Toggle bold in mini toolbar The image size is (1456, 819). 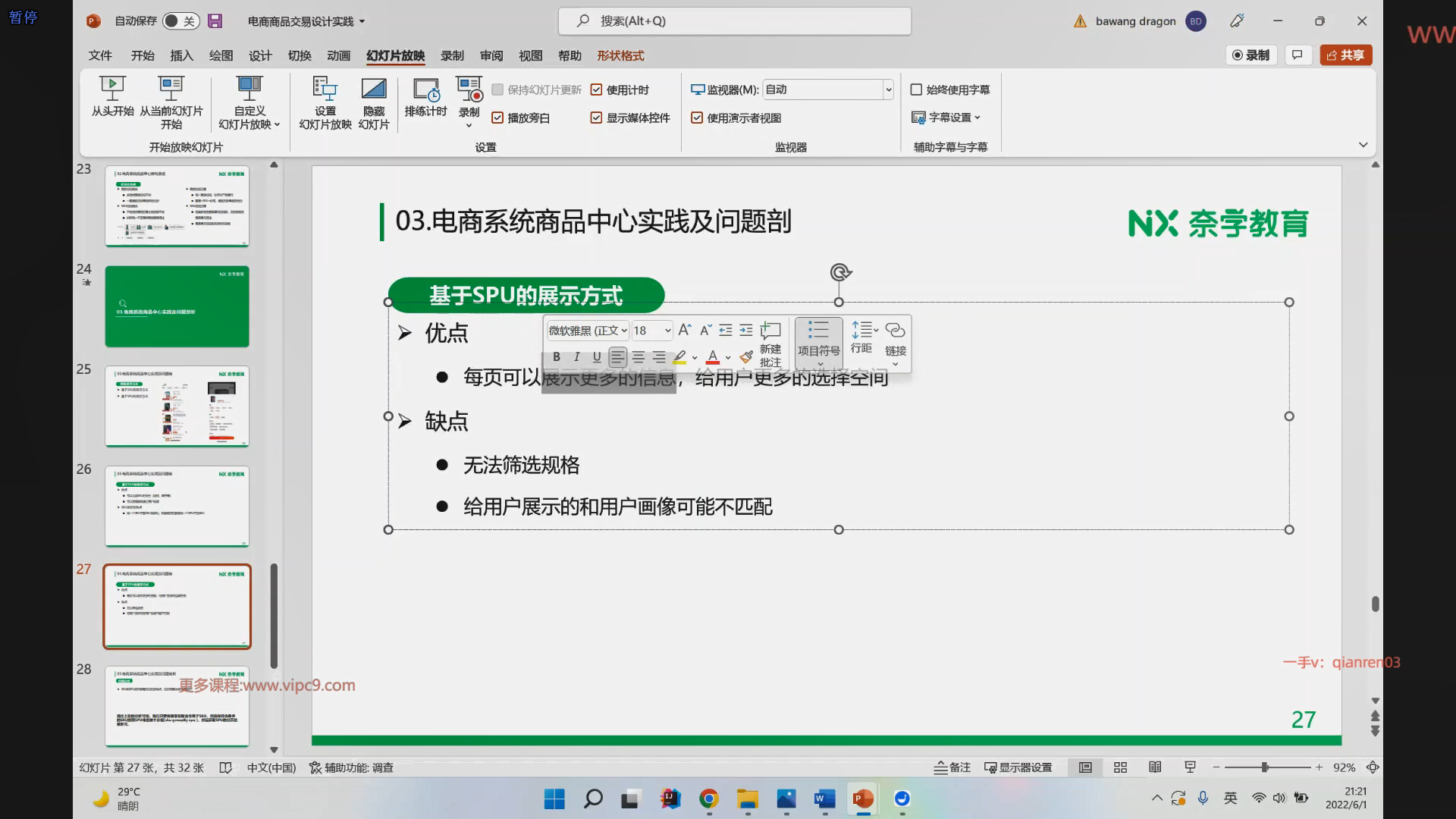[557, 357]
